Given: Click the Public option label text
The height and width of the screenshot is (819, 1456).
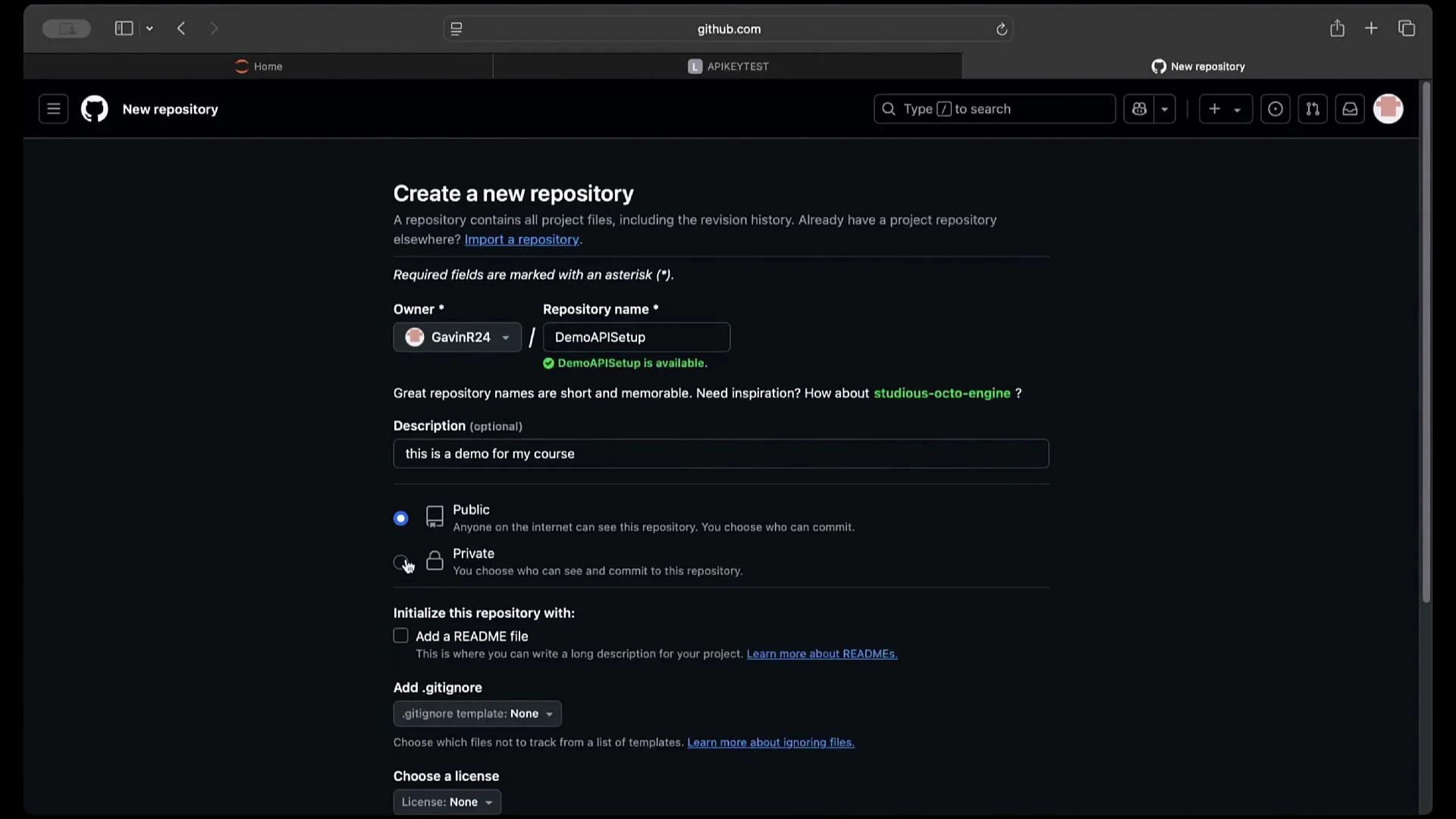Looking at the screenshot, I should pyautogui.click(x=471, y=510).
